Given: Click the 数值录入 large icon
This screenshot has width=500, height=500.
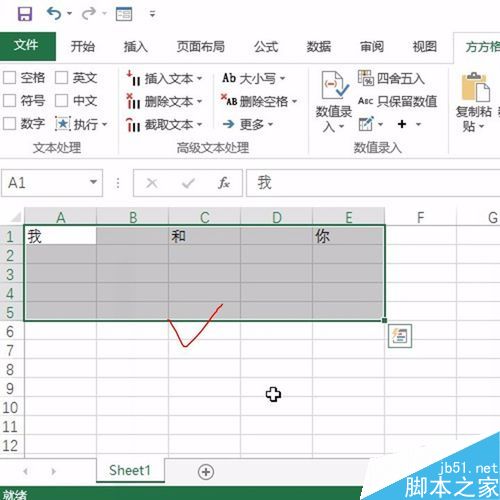Looking at the screenshot, I should pyautogui.click(x=335, y=85).
